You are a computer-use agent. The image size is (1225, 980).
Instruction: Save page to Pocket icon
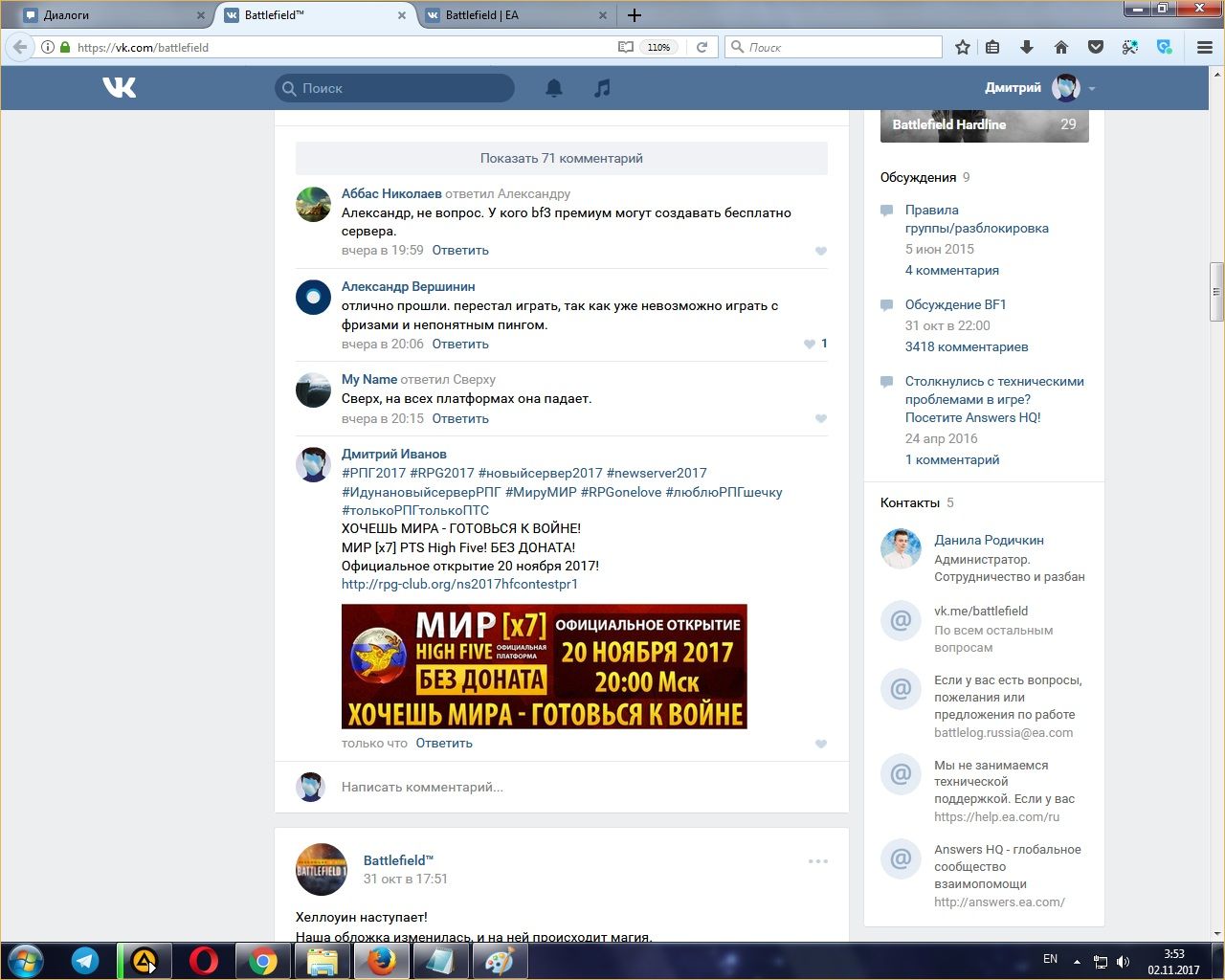point(1096,47)
